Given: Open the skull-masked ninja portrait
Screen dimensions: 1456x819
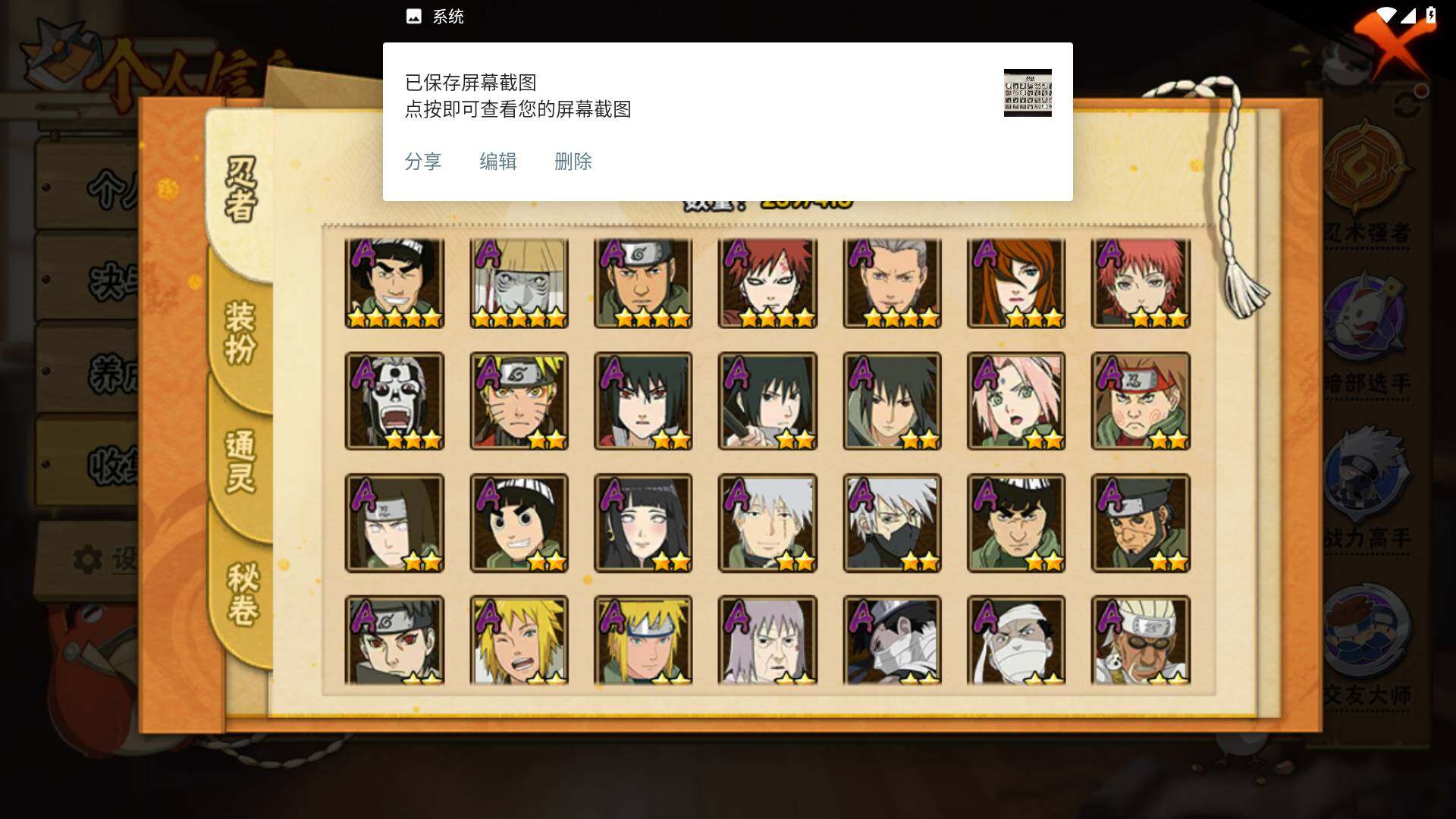Looking at the screenshot, I should 394,401.
